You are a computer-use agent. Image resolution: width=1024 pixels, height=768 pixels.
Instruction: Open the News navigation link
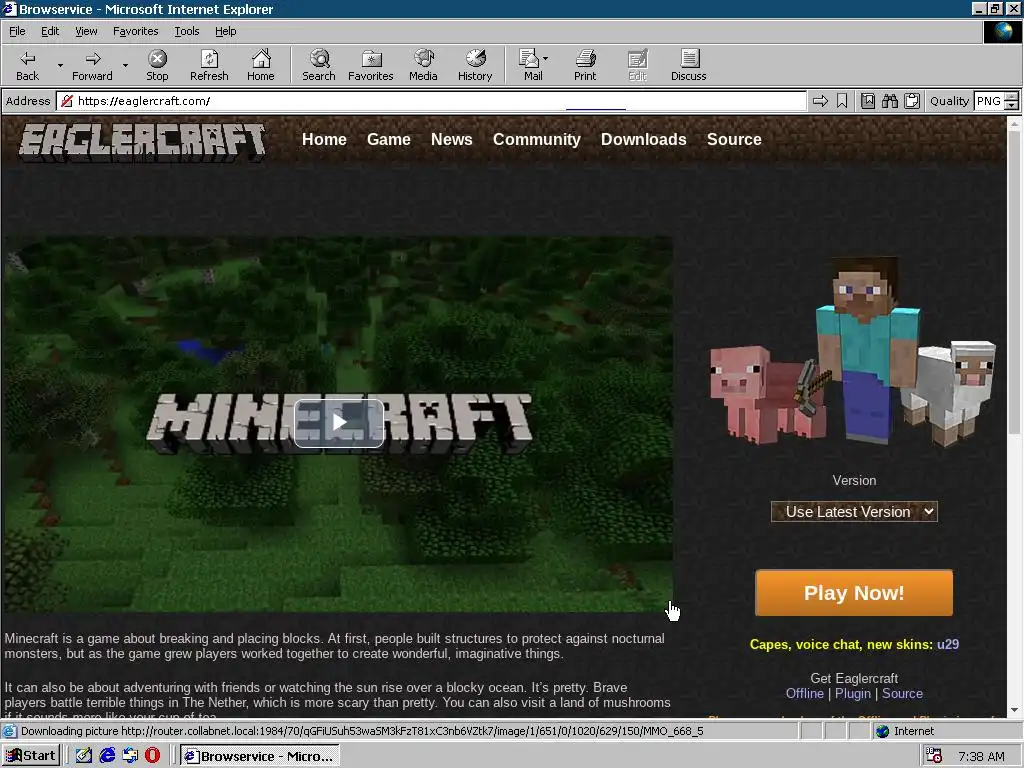(451, 140)
